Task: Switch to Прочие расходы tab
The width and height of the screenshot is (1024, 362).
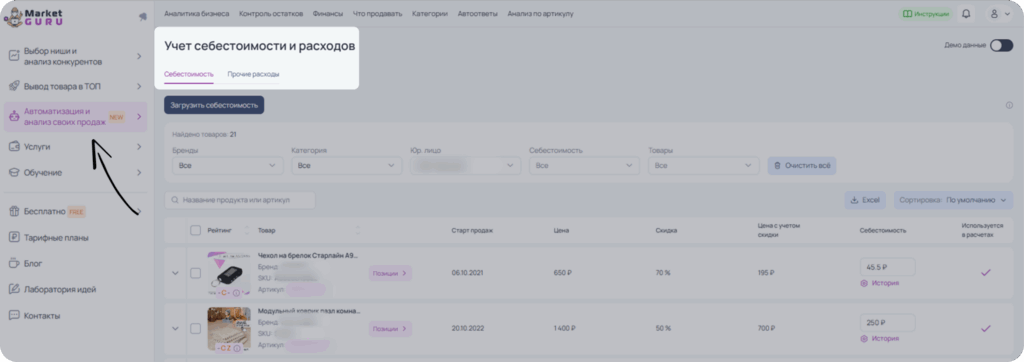Action: pos(253,74)
